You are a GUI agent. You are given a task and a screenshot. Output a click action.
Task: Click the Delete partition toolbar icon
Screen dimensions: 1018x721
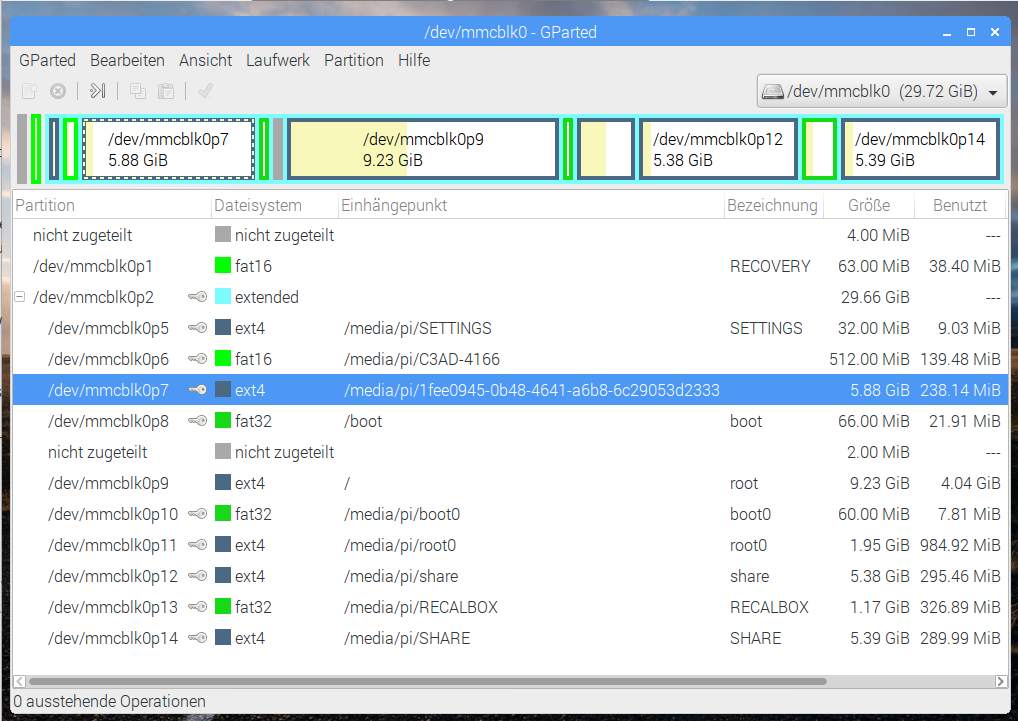pyautogui.click(x=58, y=91)
